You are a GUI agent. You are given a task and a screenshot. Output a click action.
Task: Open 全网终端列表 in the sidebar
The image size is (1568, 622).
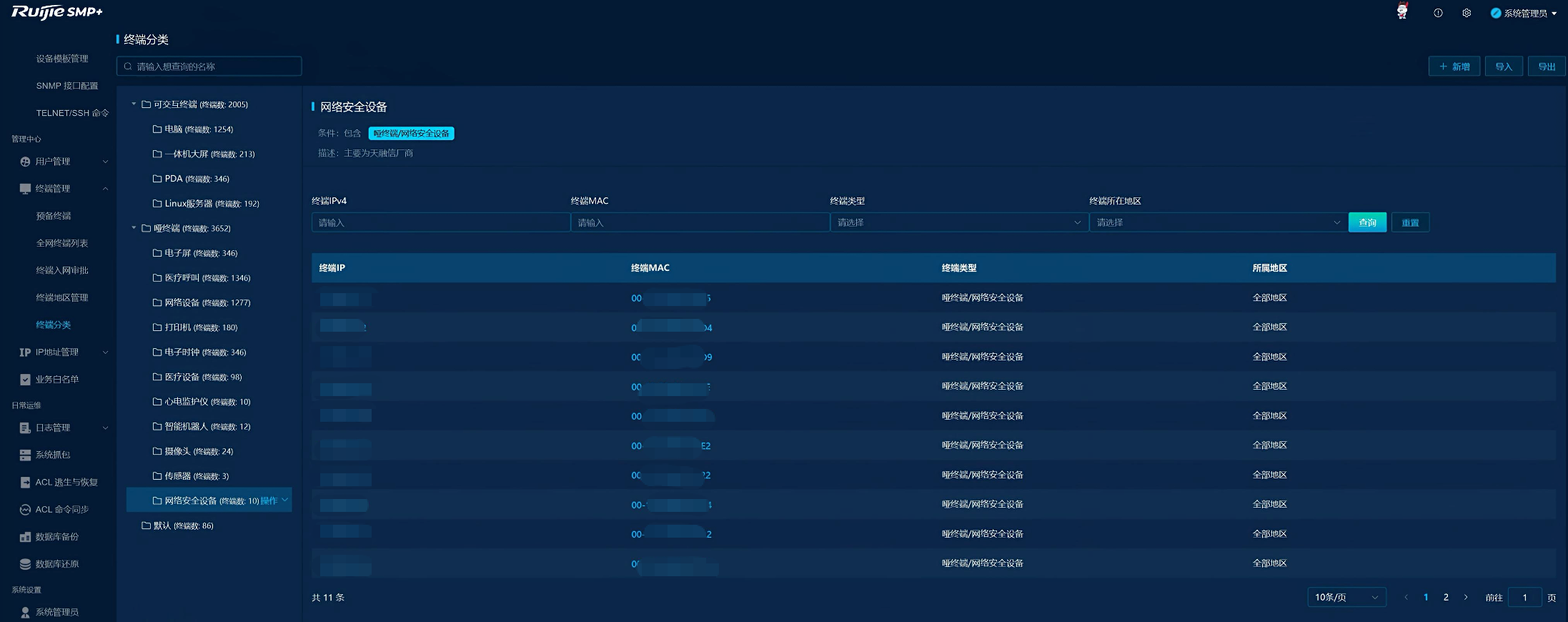pos(62,243)
